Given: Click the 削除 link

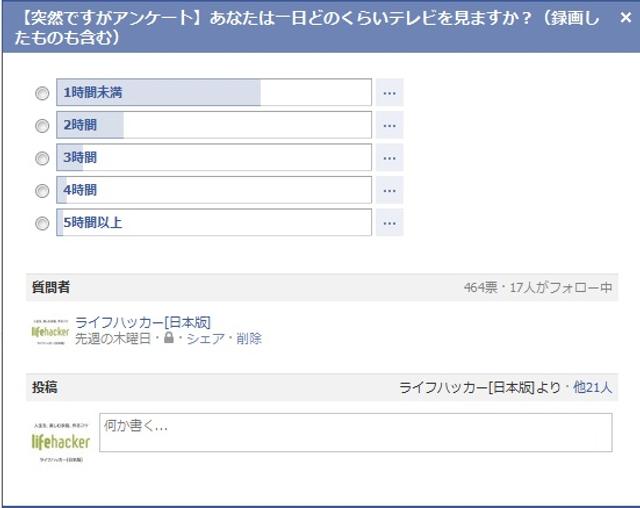Looking at the screenshot, I should (x=249, y=339).
